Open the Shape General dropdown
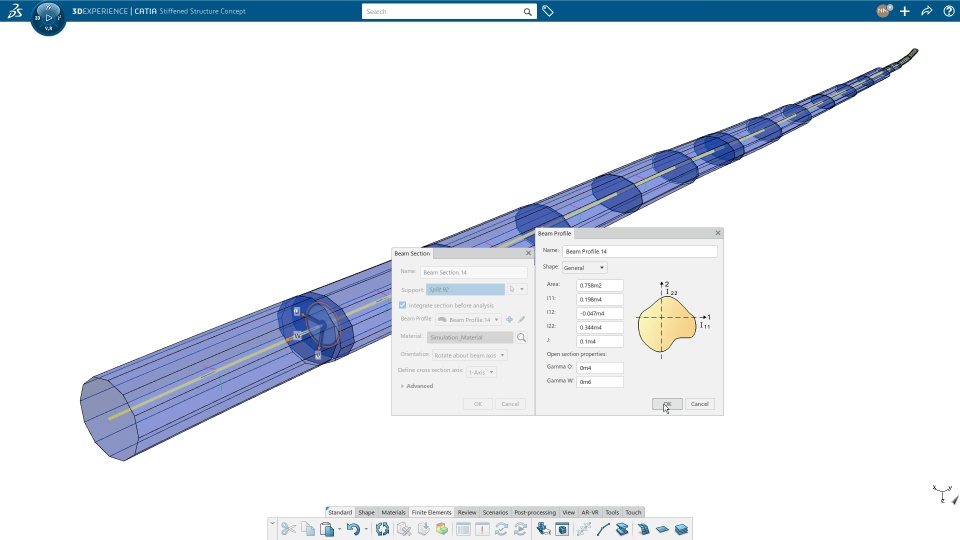Screen dimensions: 960x540 tap(584, 268)
